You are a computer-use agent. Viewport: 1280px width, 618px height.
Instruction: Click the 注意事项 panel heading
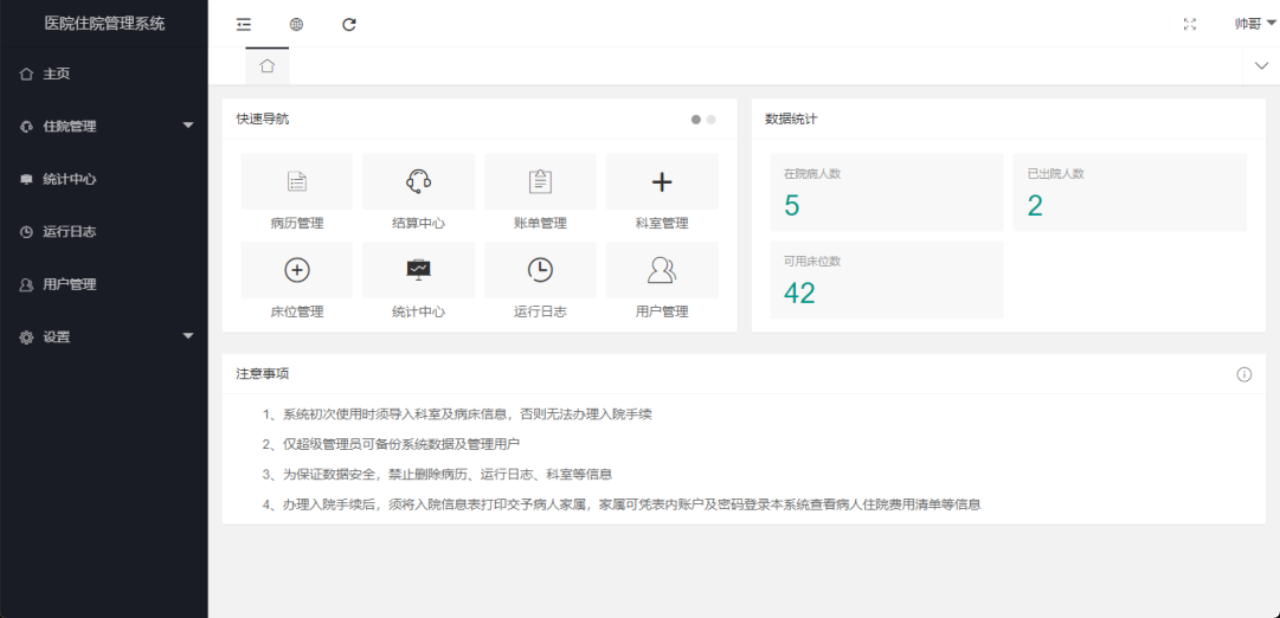coord(263,374)
